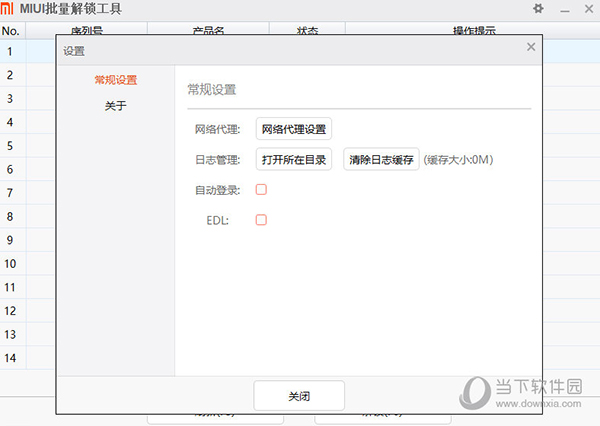The height and width of the screenshot is (426, 600).
Task: Click the No. column header
Action: coord(11,31)
